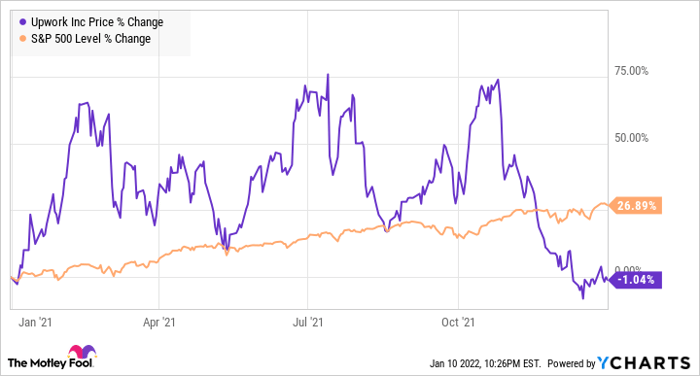Click the orange 26.89% value flag
Viewport: 700px width, 376px height.
tap(635, 206)
